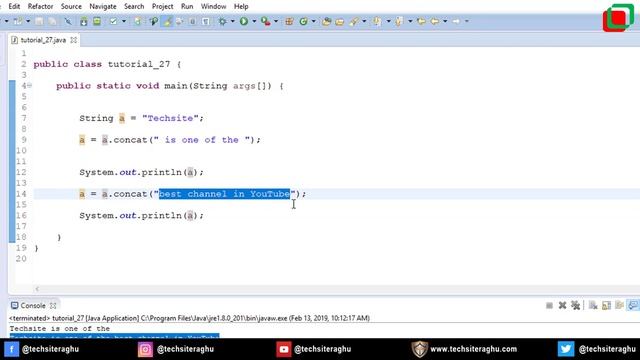Toggle the toolbar icon right of the highlighter

tap(180, 21)
